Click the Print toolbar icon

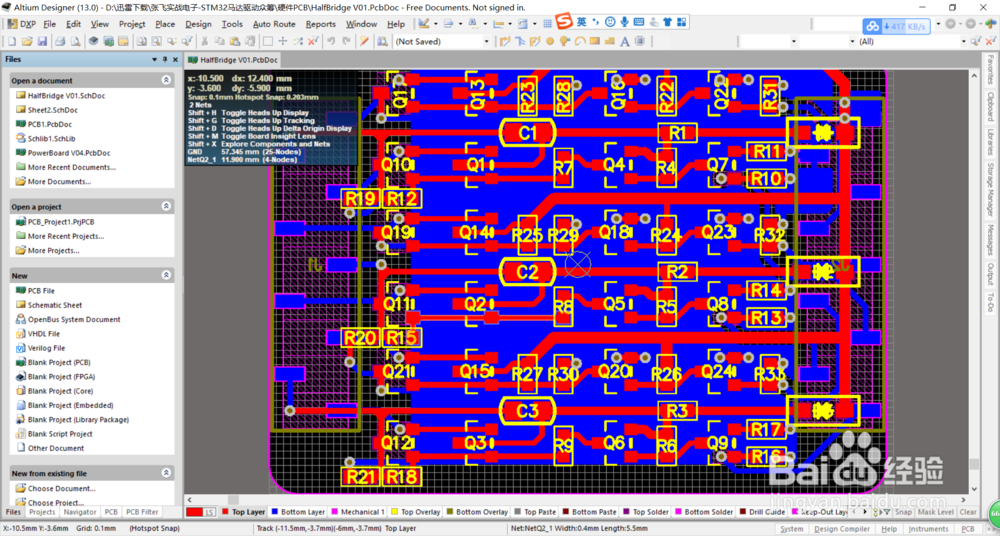[x=60, y=41]
